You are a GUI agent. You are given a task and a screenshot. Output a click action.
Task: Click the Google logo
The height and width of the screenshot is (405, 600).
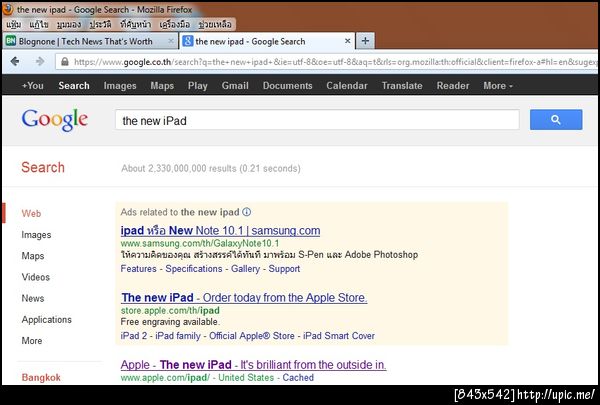coord(55,120)
